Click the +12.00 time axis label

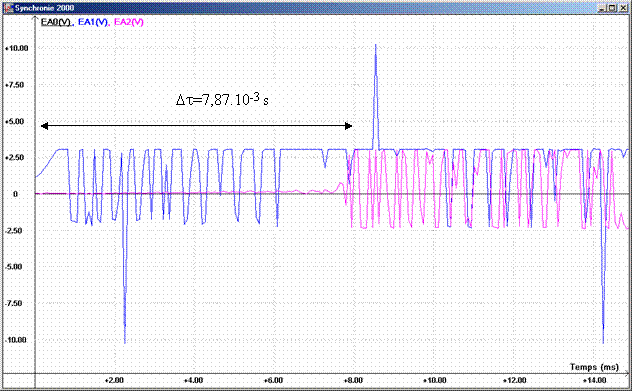point(515,380)
